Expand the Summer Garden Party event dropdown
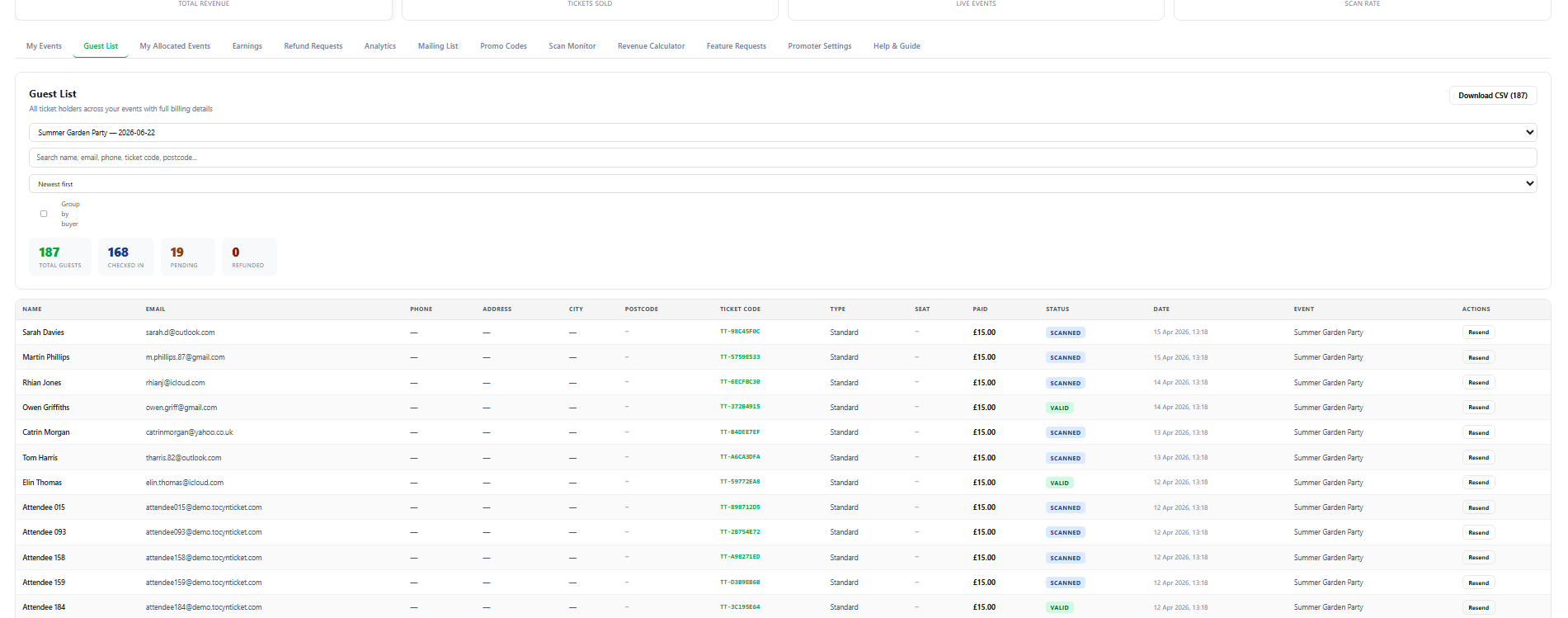Viewport: 1568px width, 618px height. (x=783, y=133)
